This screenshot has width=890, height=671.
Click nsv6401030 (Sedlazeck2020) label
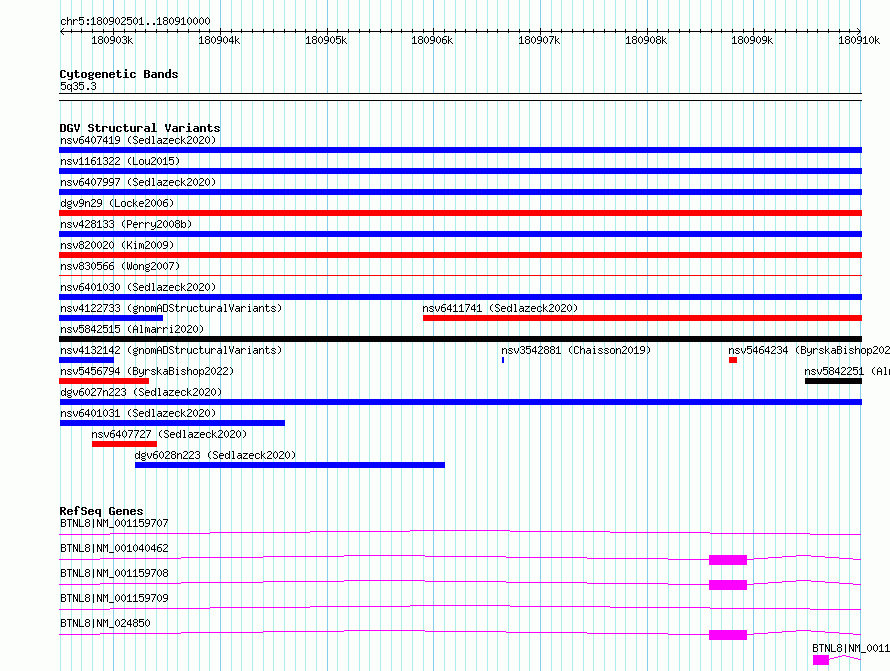[138, 287]
